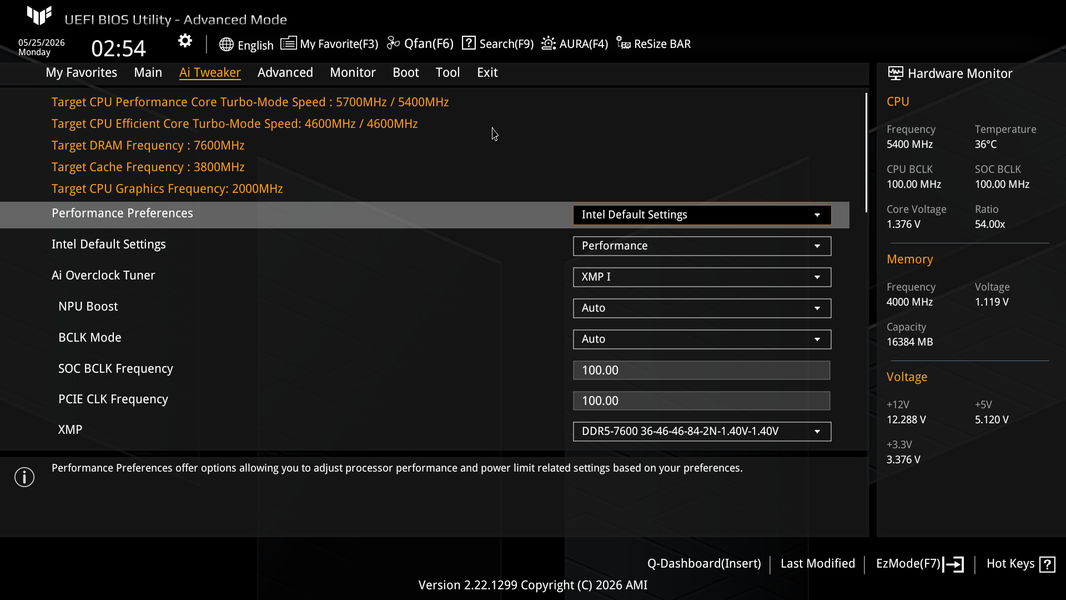Click Target Cache Frequency : 3800MHz text
This screenshot has height=600, width=1066.
[148, 167]
